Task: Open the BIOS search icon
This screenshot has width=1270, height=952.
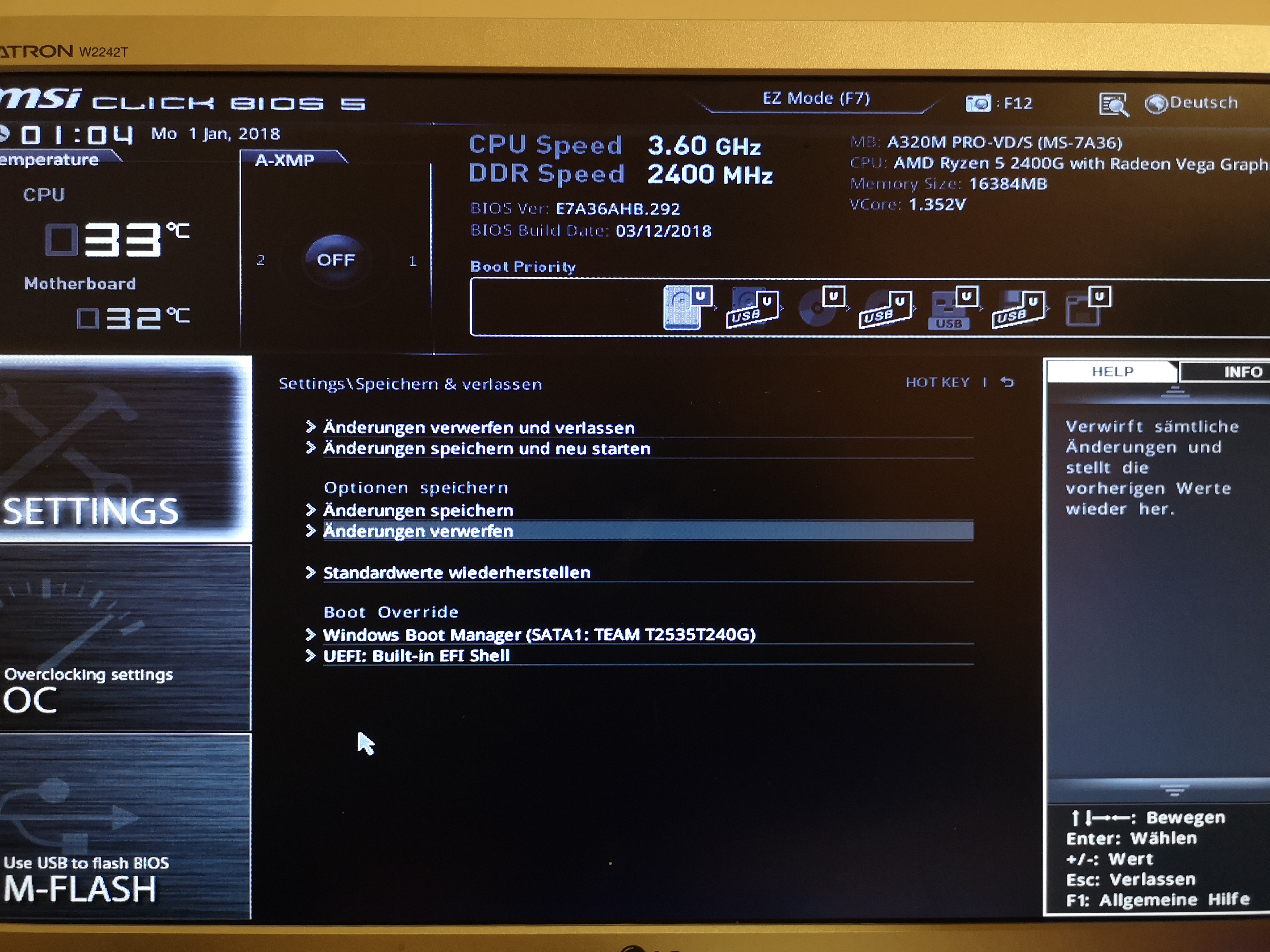Action: click(x=1113, y=104)
